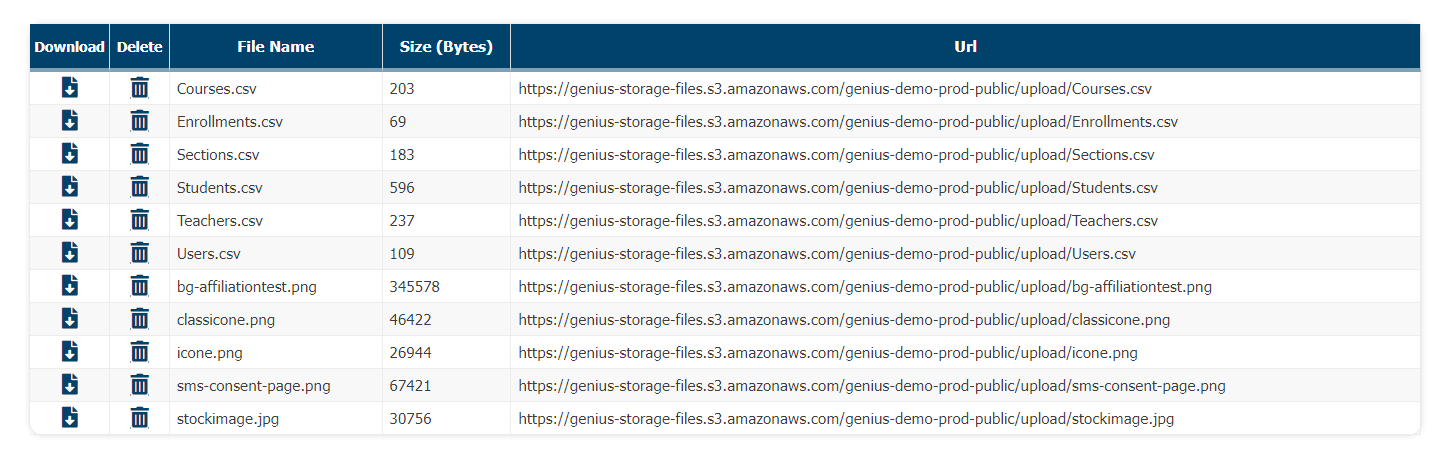Sort by File Name column header
This screenshot has height=459, width=1441.
[275, 47]
